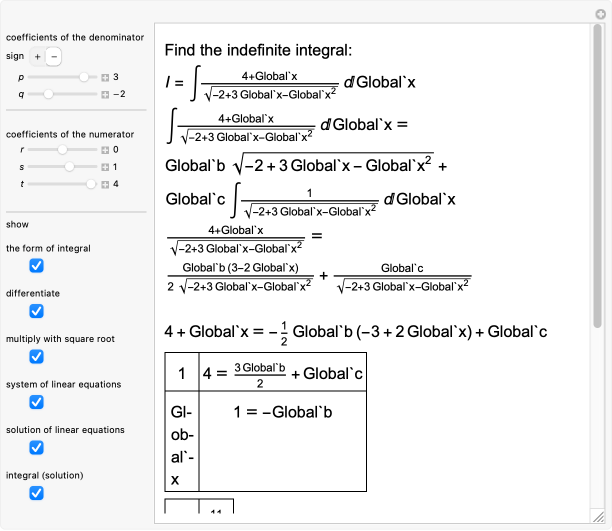The width and height of the screenshot is (612, 531).
Task: Click the t coefficient slider thumb
Action: pyautogui.click(x=91, y=184)
